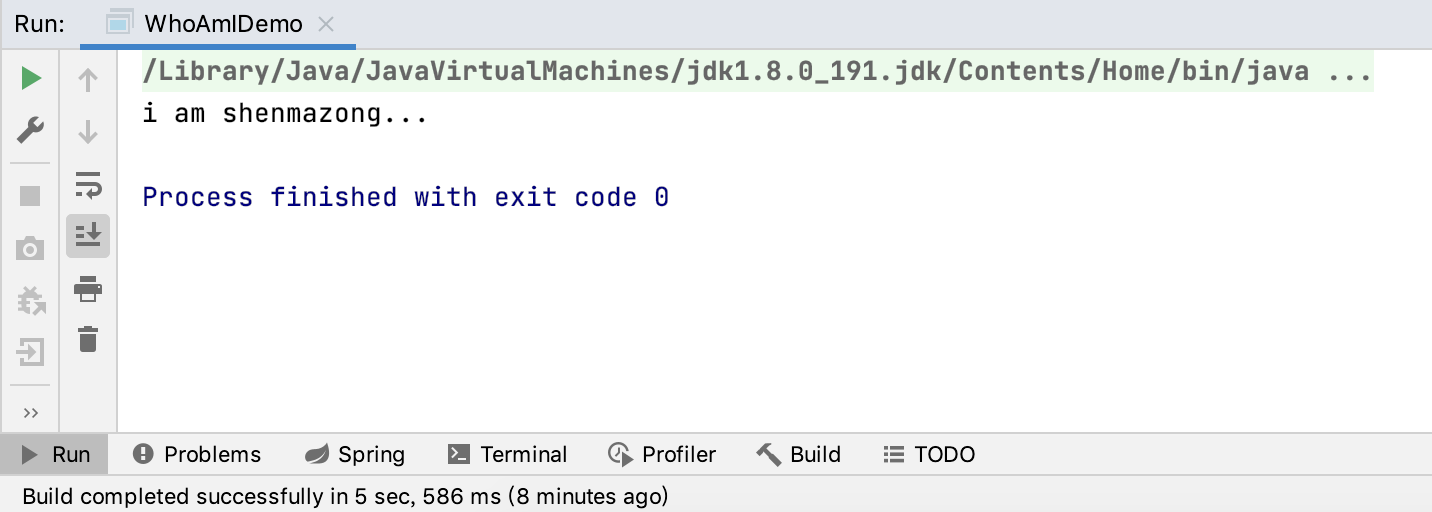This screenshot has width=1432, height=512.
Task: Toggle Scroll to End of console
Action: click(88, 236)
